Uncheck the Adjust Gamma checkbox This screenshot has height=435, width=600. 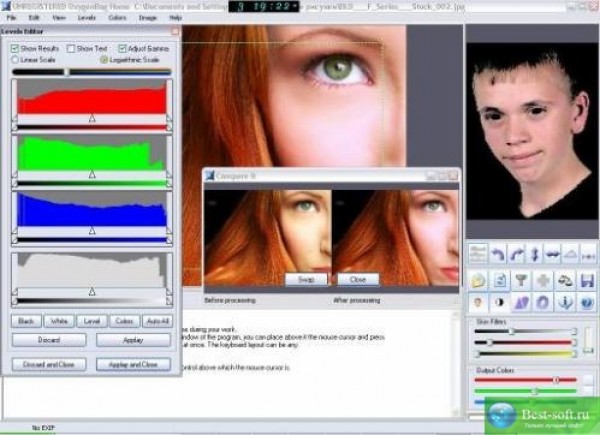(122, 48)
